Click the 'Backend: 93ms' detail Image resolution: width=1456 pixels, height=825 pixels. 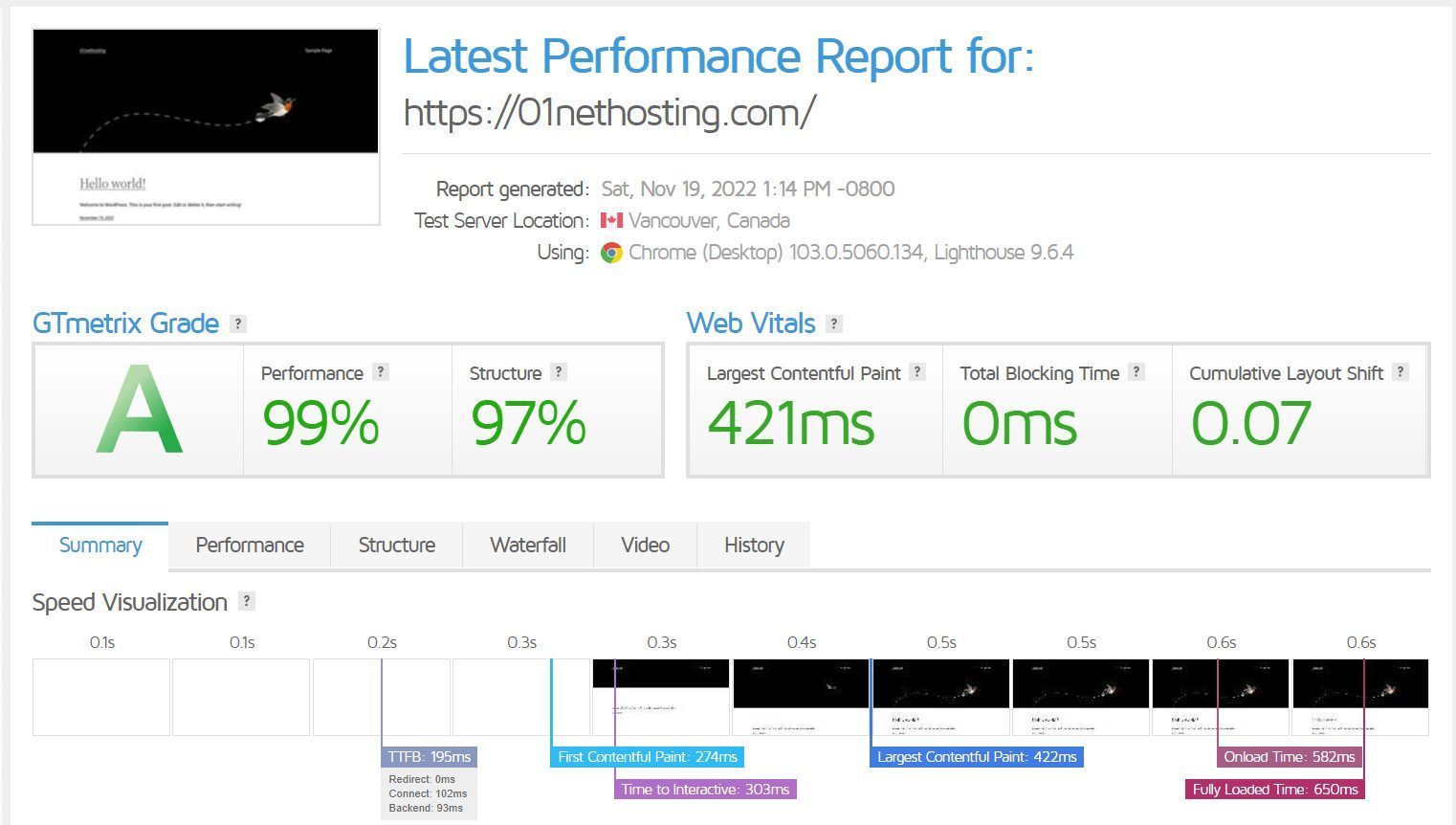point(426,808)
